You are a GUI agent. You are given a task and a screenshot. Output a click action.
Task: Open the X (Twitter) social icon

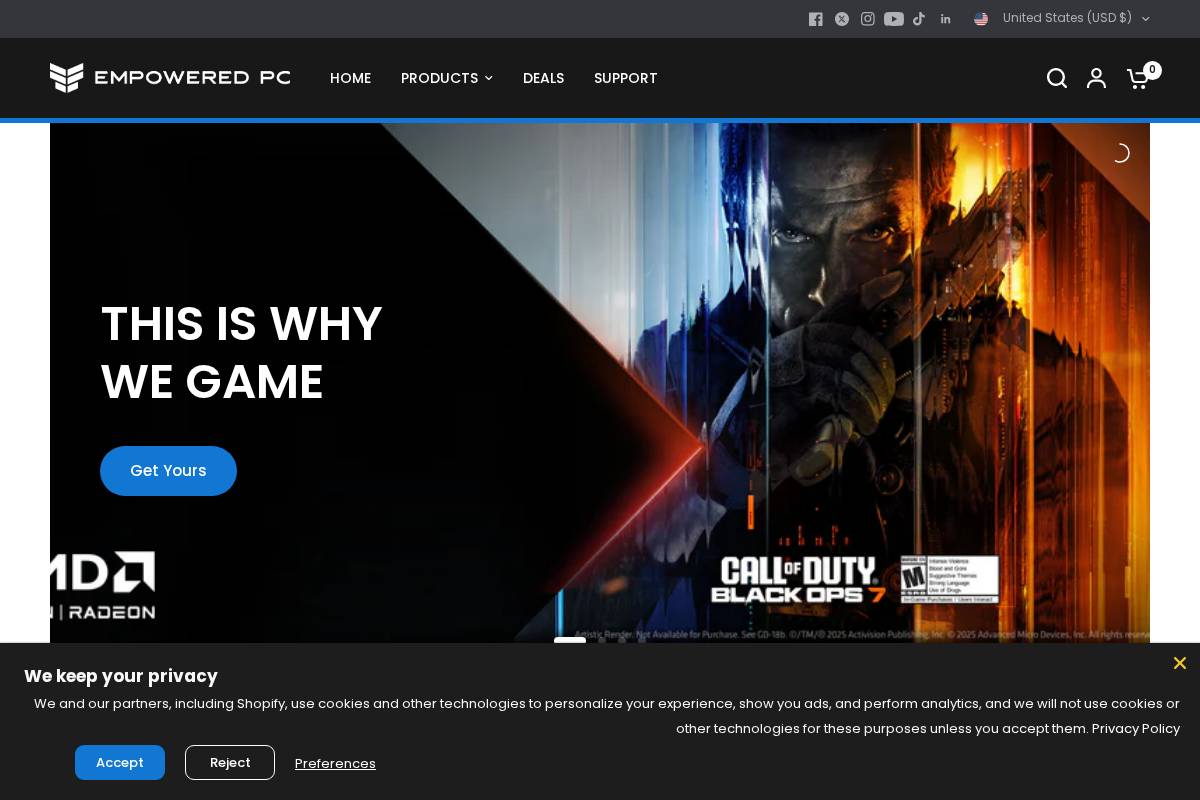click(842, 19)
